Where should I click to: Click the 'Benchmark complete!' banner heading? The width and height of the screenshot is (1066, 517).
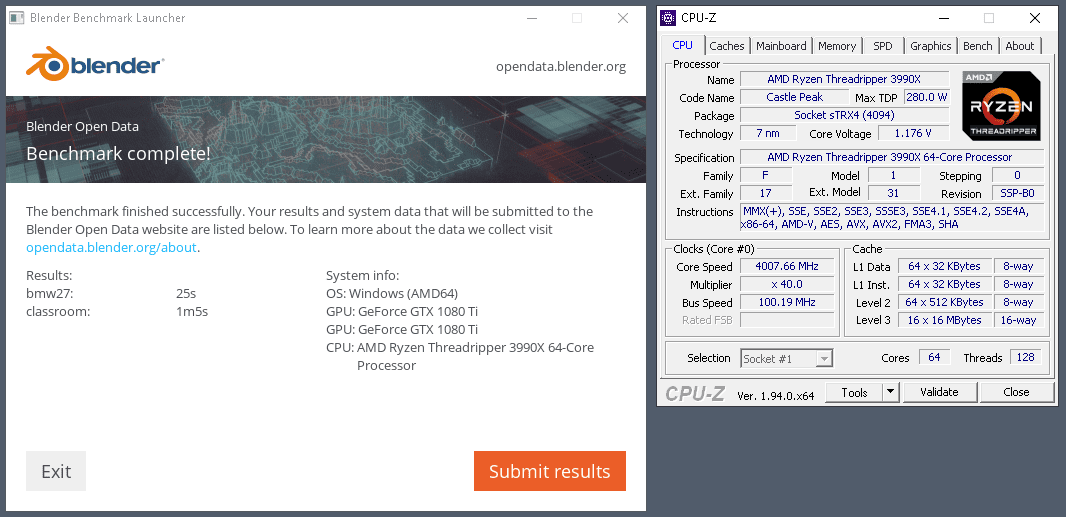(118, 154)
